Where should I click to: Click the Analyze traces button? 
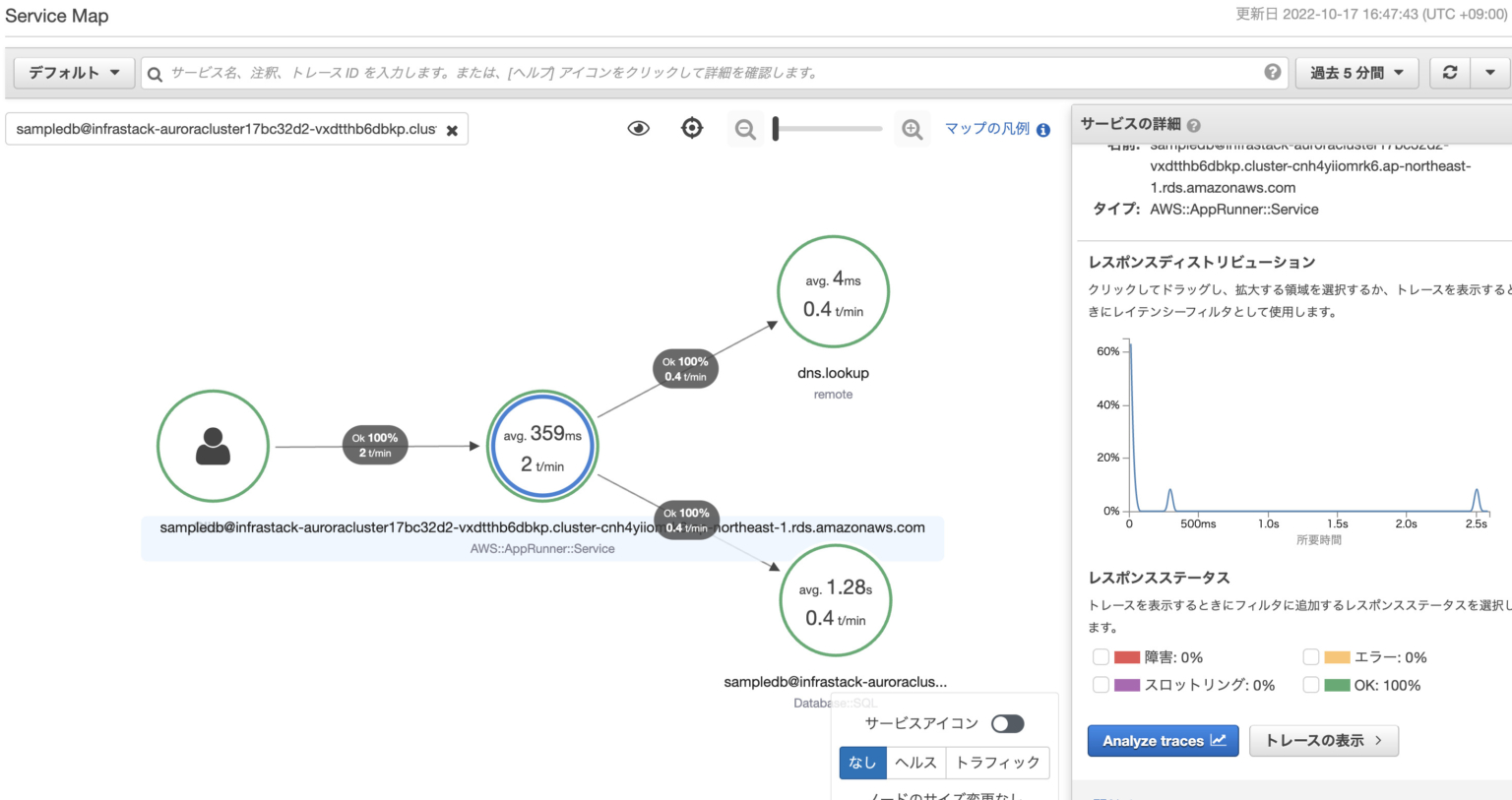point(1163,740)
